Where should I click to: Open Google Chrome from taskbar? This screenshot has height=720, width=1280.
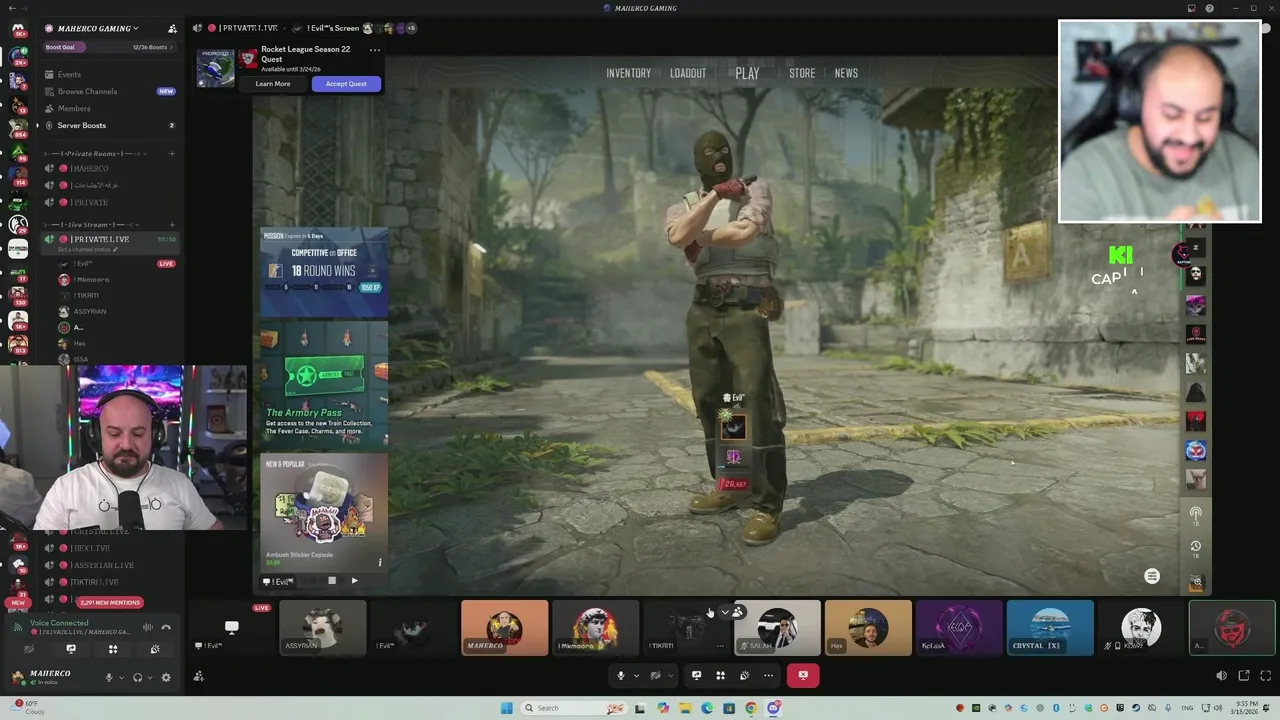[x=751, y=708]
